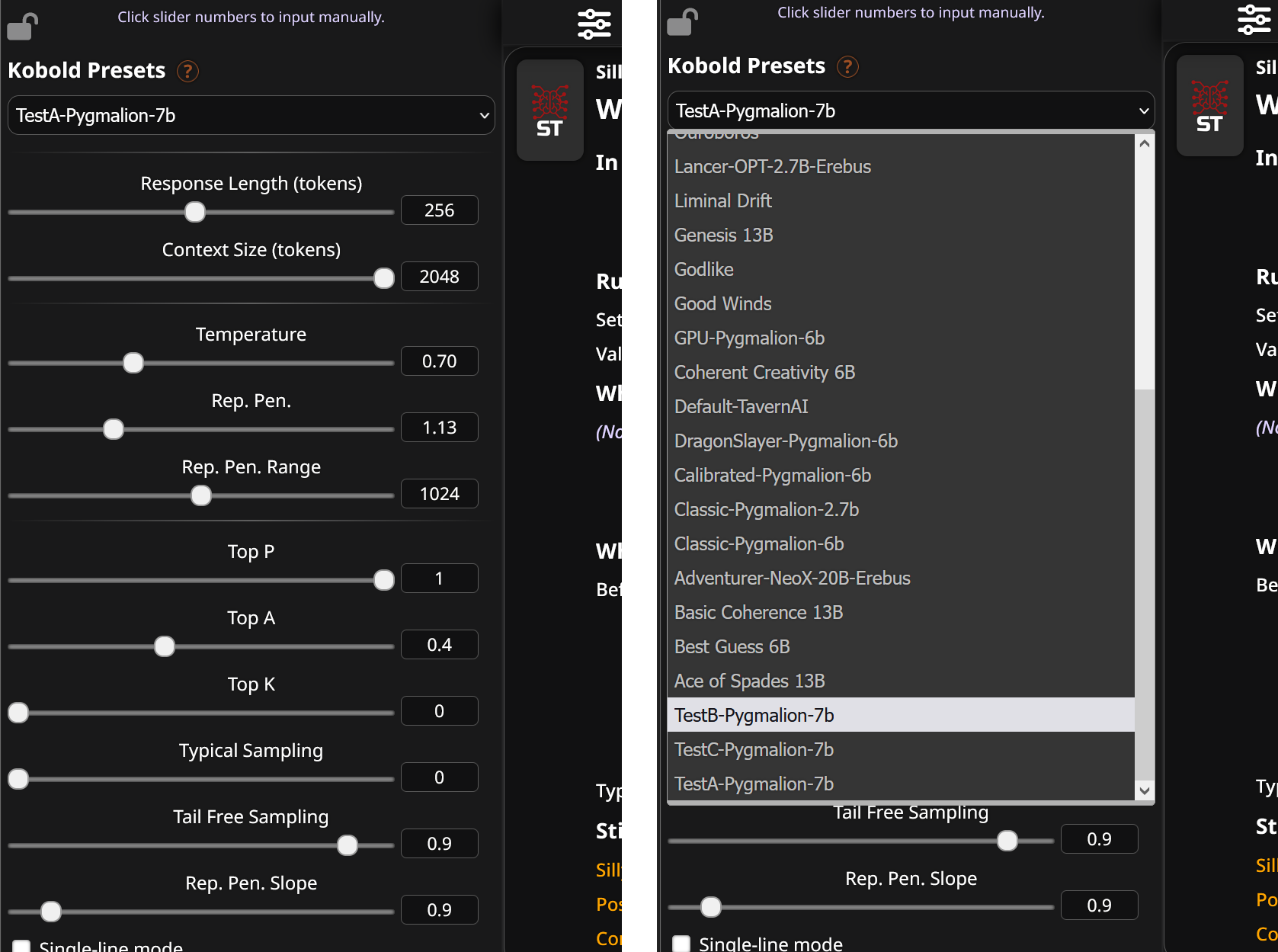The height and width of the screenshot is (952, 1278).
Task: Click the Typical Sampling slider handle
Action: click(x=18, y=779)
